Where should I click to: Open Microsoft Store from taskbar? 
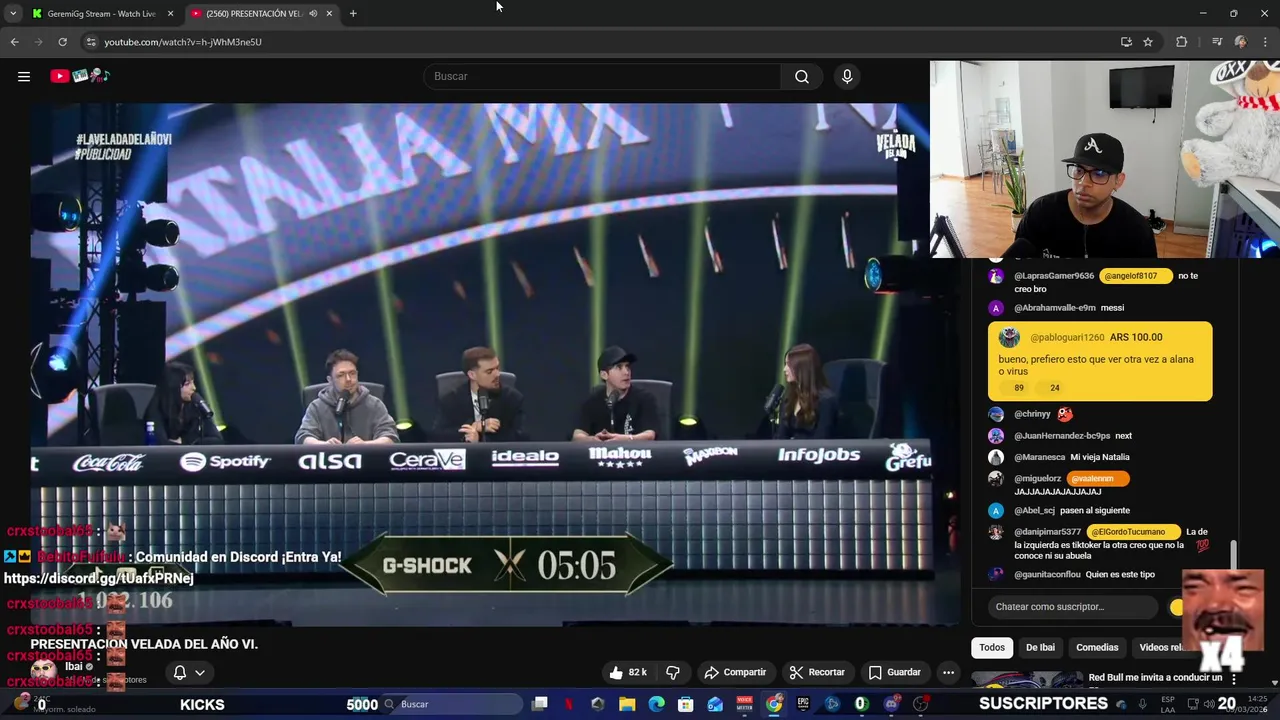click(686, 704)
